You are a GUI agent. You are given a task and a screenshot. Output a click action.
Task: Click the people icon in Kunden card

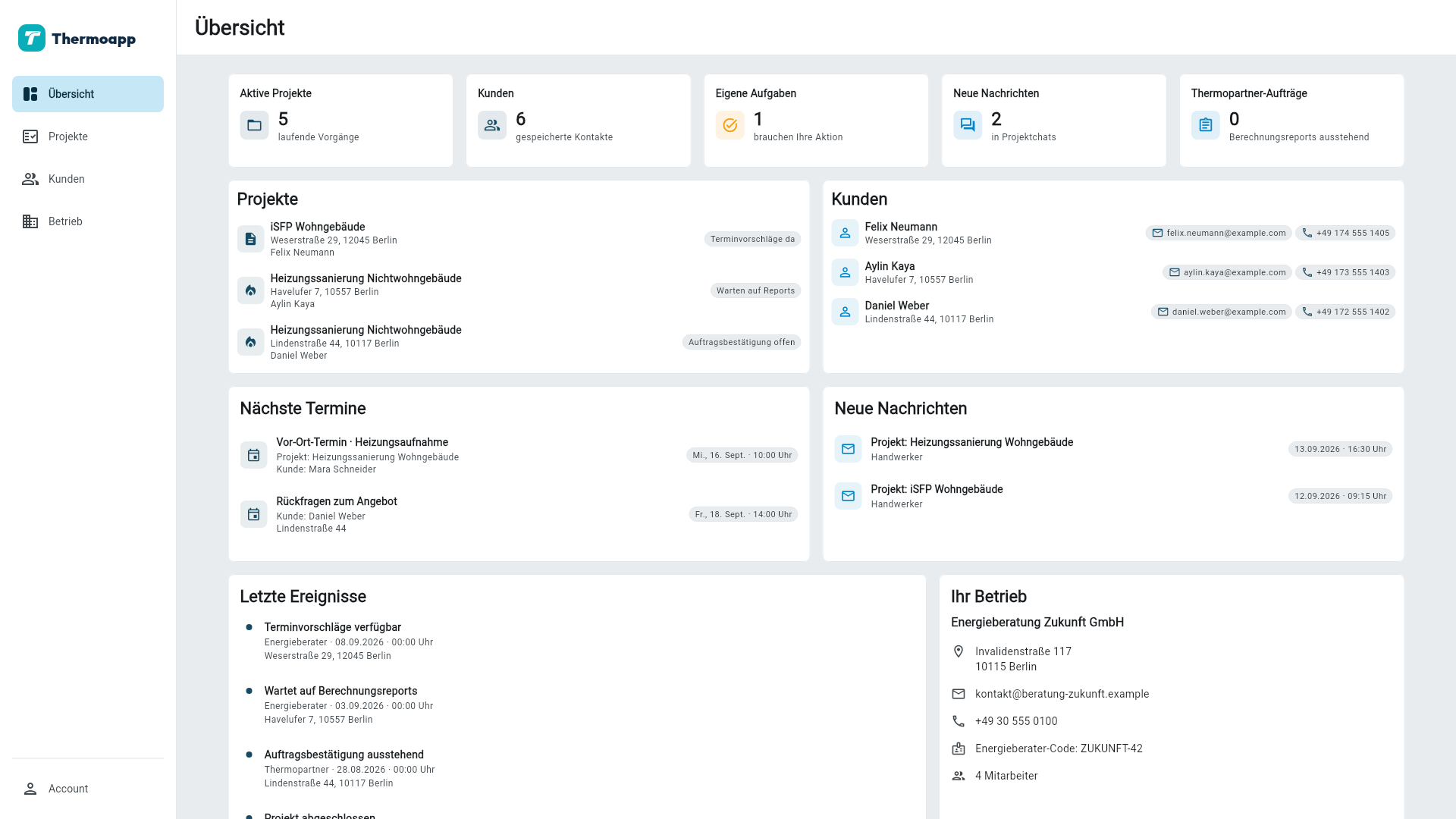coord(492,125)
